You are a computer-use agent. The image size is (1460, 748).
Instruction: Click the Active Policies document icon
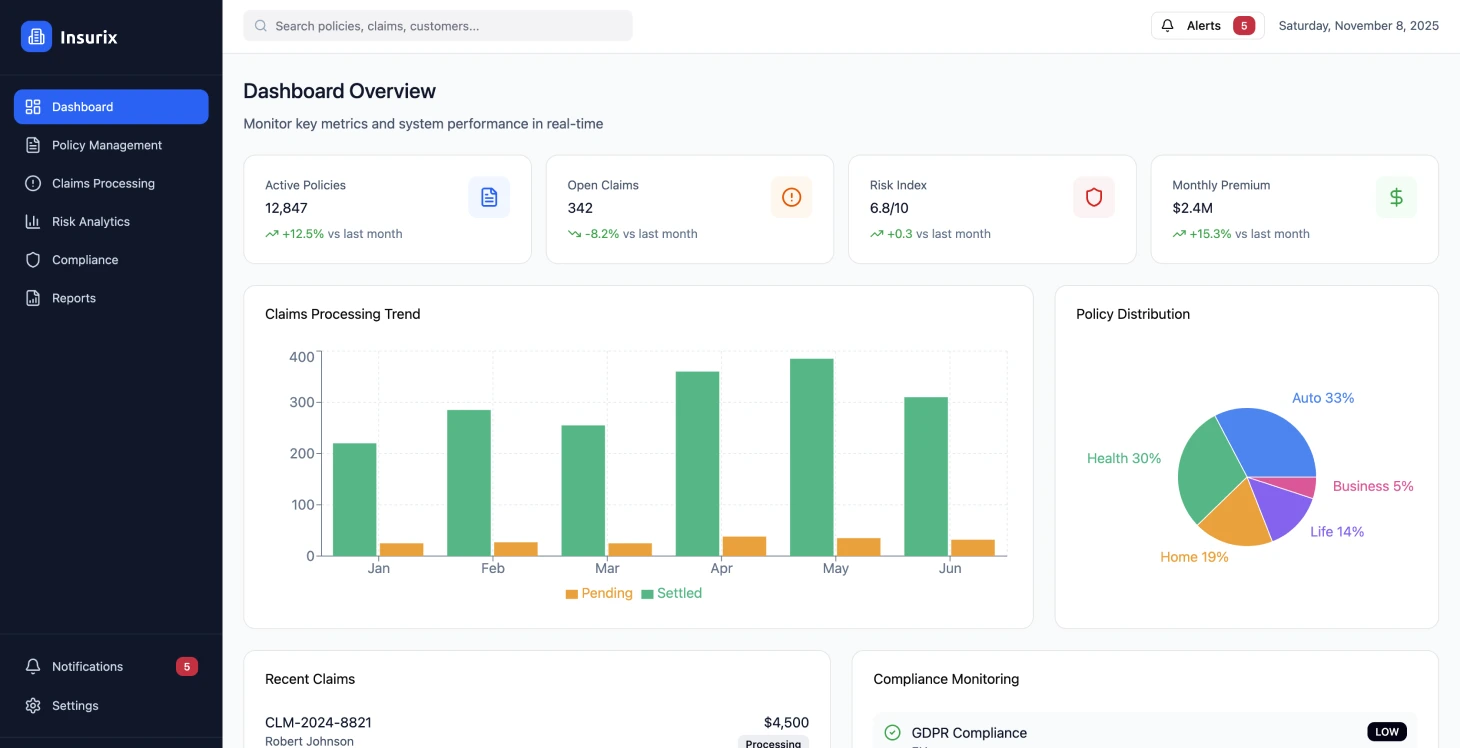(489, 197)
